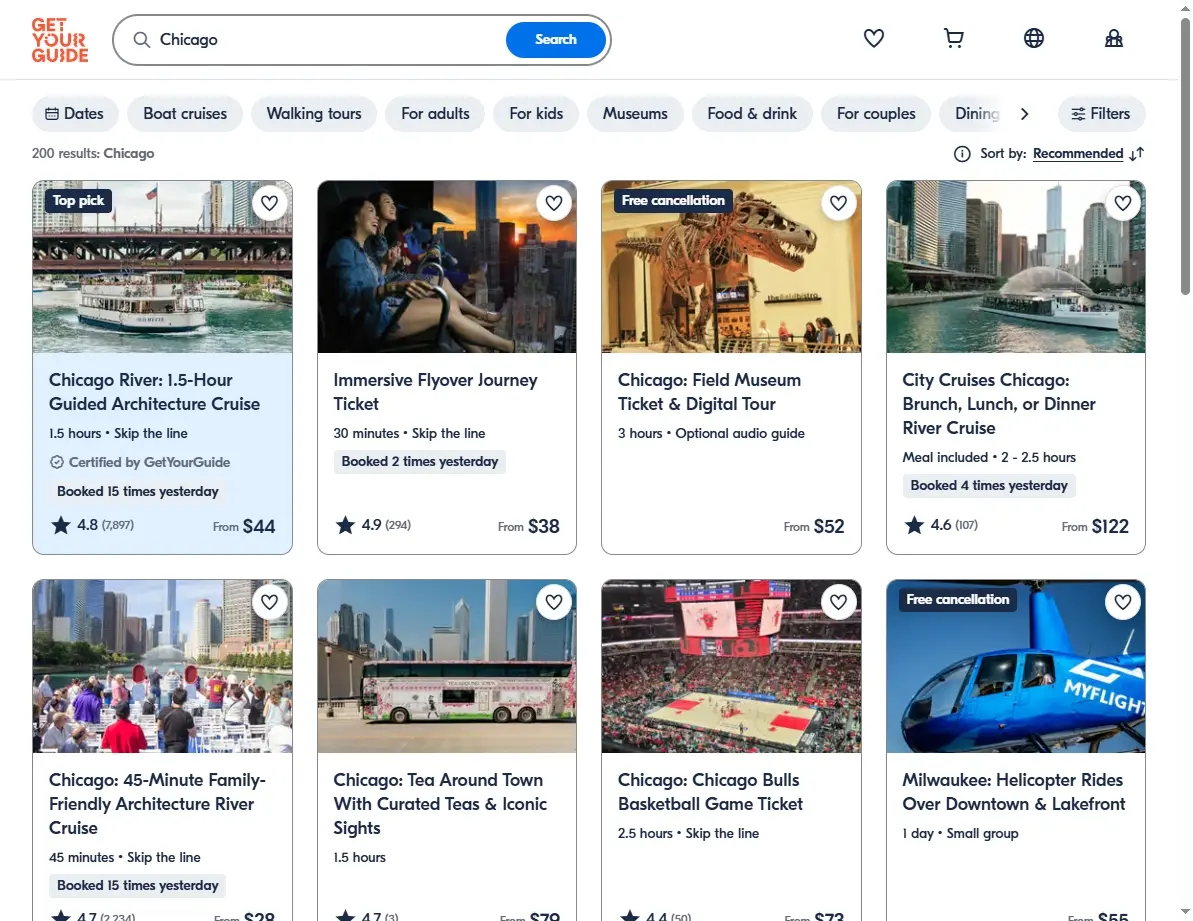Click the 4.6 star rating
This screenshot has width=1193, height=921.
[941, 525]
